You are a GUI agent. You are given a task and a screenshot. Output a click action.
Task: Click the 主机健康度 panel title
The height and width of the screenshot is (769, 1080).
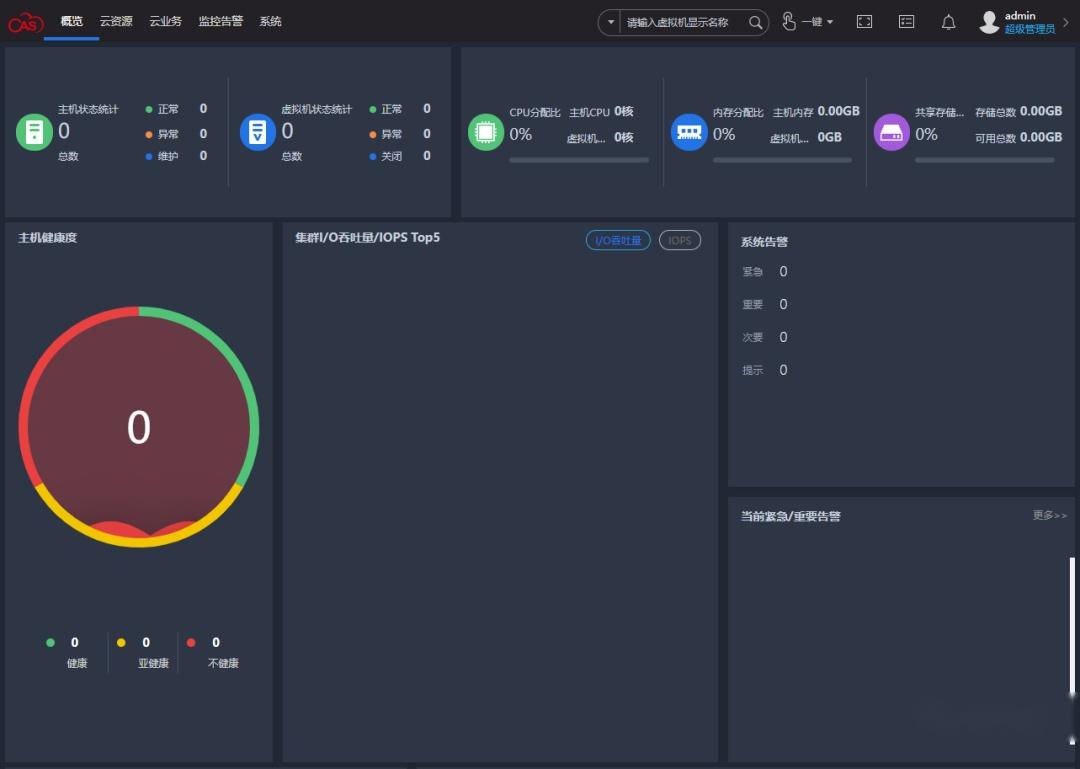[x=48, y=238]
